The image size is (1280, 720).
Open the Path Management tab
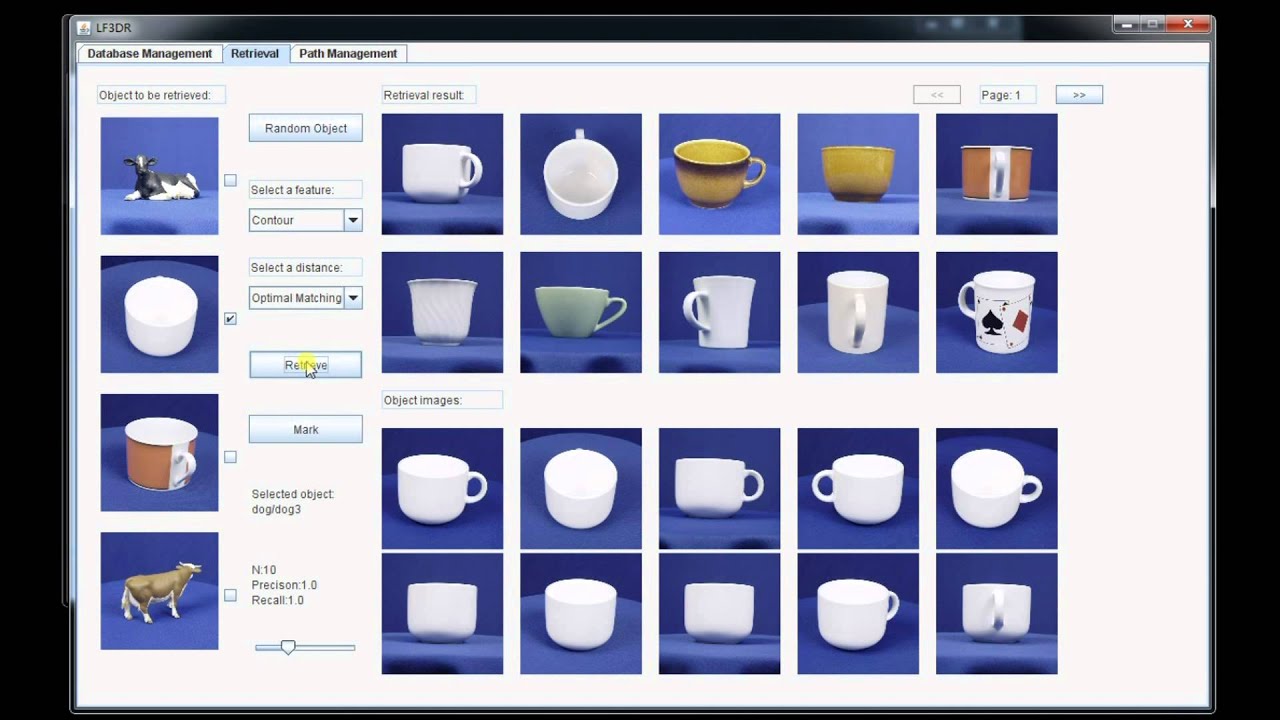[x=348, y=54]
